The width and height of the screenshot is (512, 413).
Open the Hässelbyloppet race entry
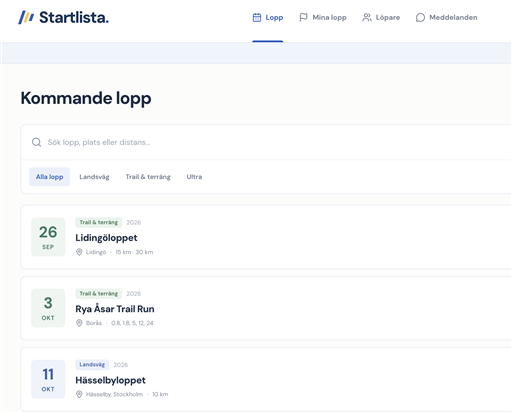pos(266,379)
